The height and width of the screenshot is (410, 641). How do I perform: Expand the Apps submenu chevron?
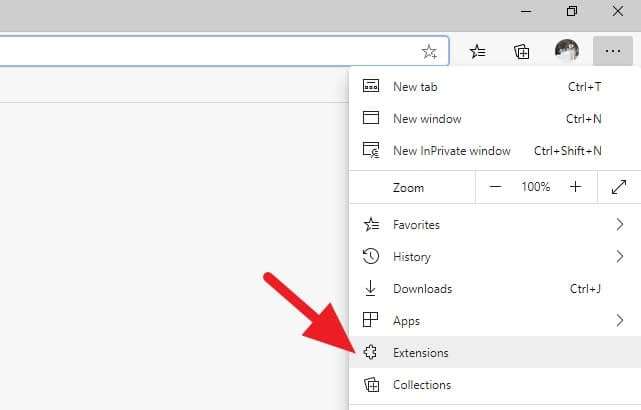click(x=620, y=320)
